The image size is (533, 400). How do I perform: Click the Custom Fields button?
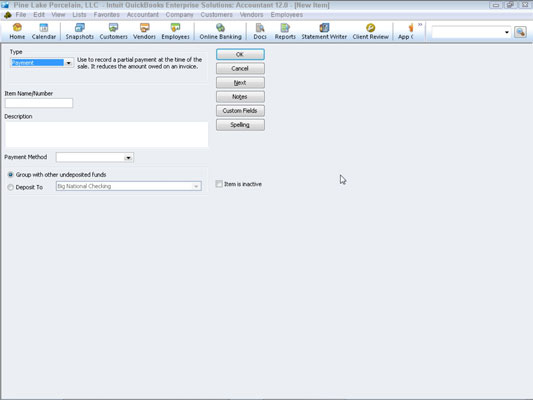coord(240,111)
